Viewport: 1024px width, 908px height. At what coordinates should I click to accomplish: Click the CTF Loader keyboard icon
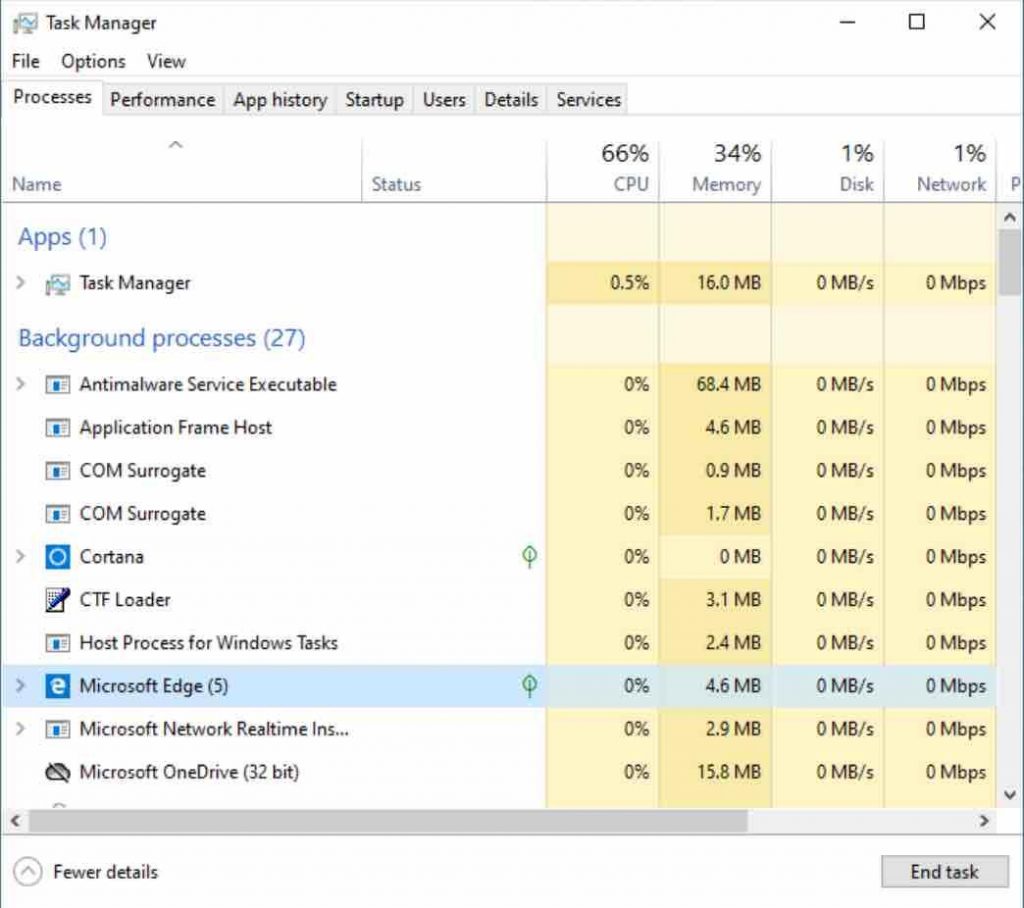[58, 599]
